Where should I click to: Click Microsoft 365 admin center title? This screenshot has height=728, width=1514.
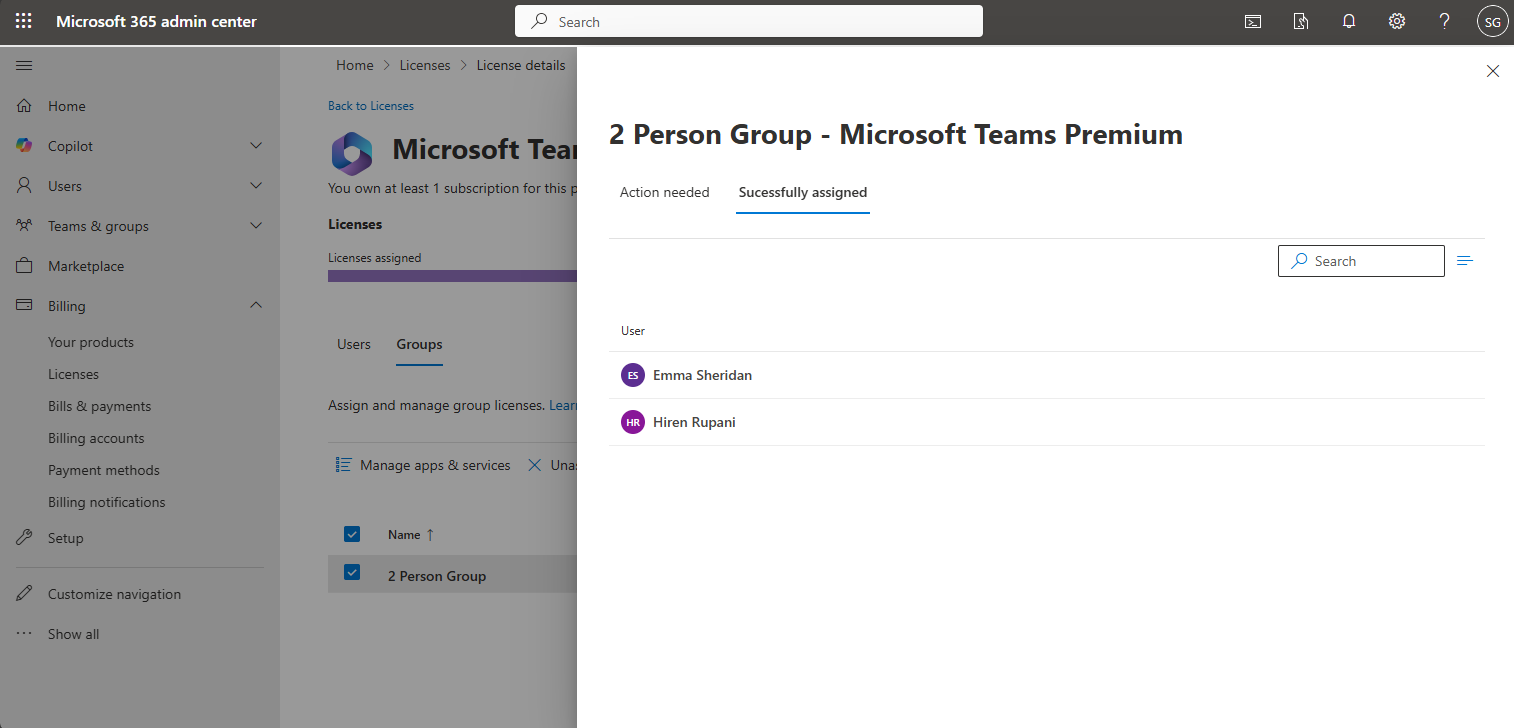click(x=156, y=21)
